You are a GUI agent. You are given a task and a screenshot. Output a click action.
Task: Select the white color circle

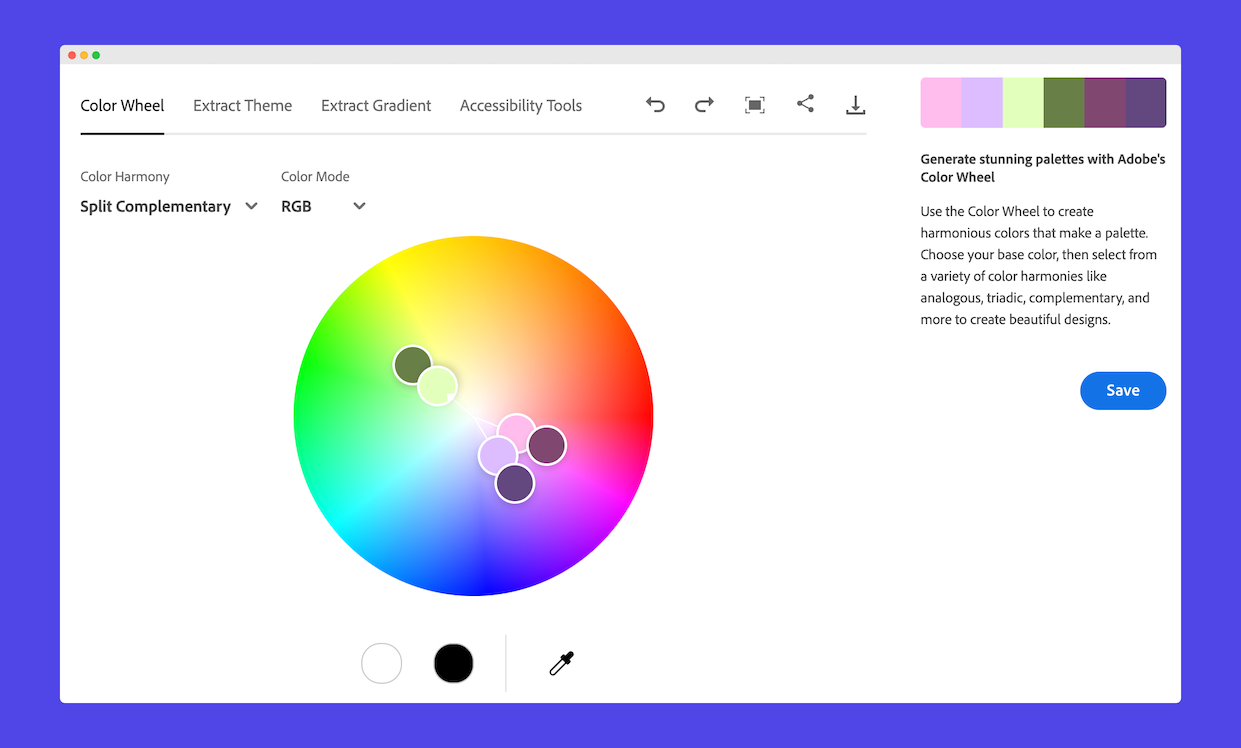tap(381, 663)
